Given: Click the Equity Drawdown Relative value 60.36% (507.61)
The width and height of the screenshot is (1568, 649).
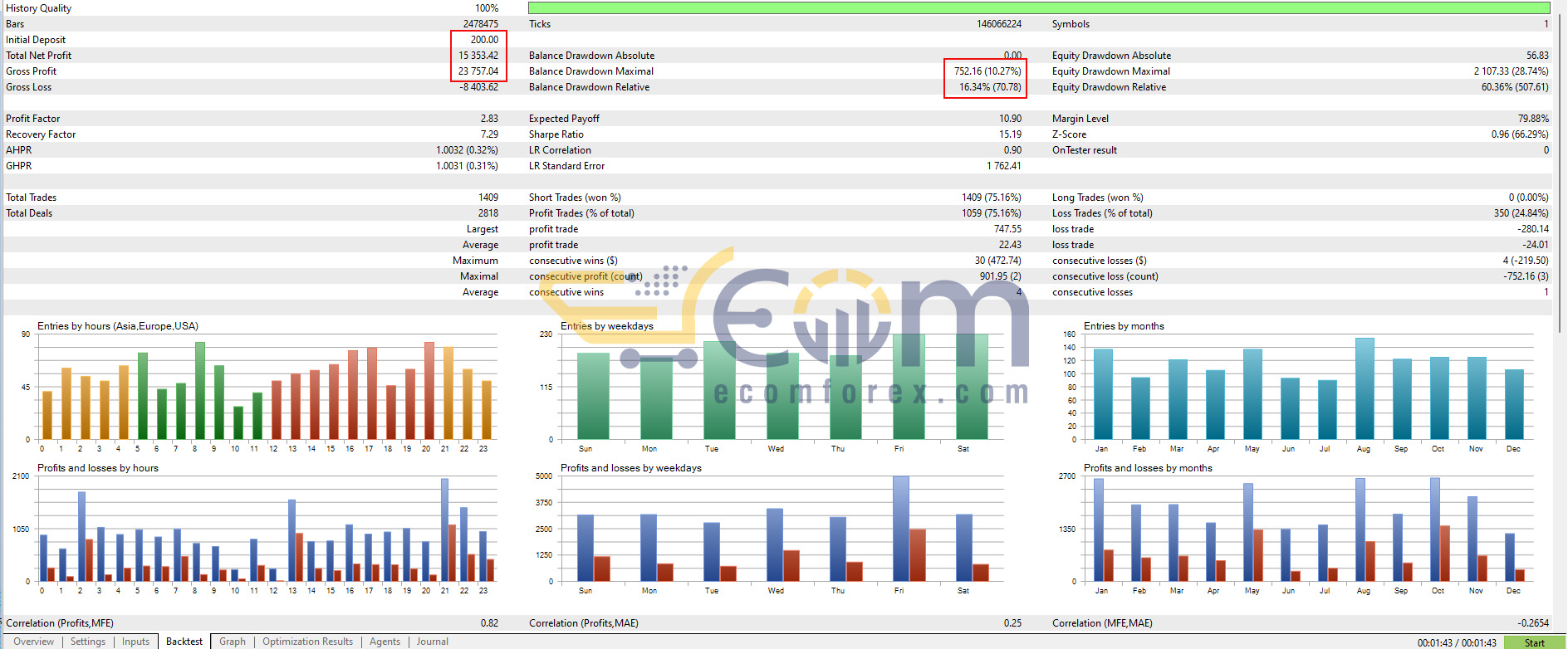Looking at the screenshot, I should click(x=1515, y=87).
